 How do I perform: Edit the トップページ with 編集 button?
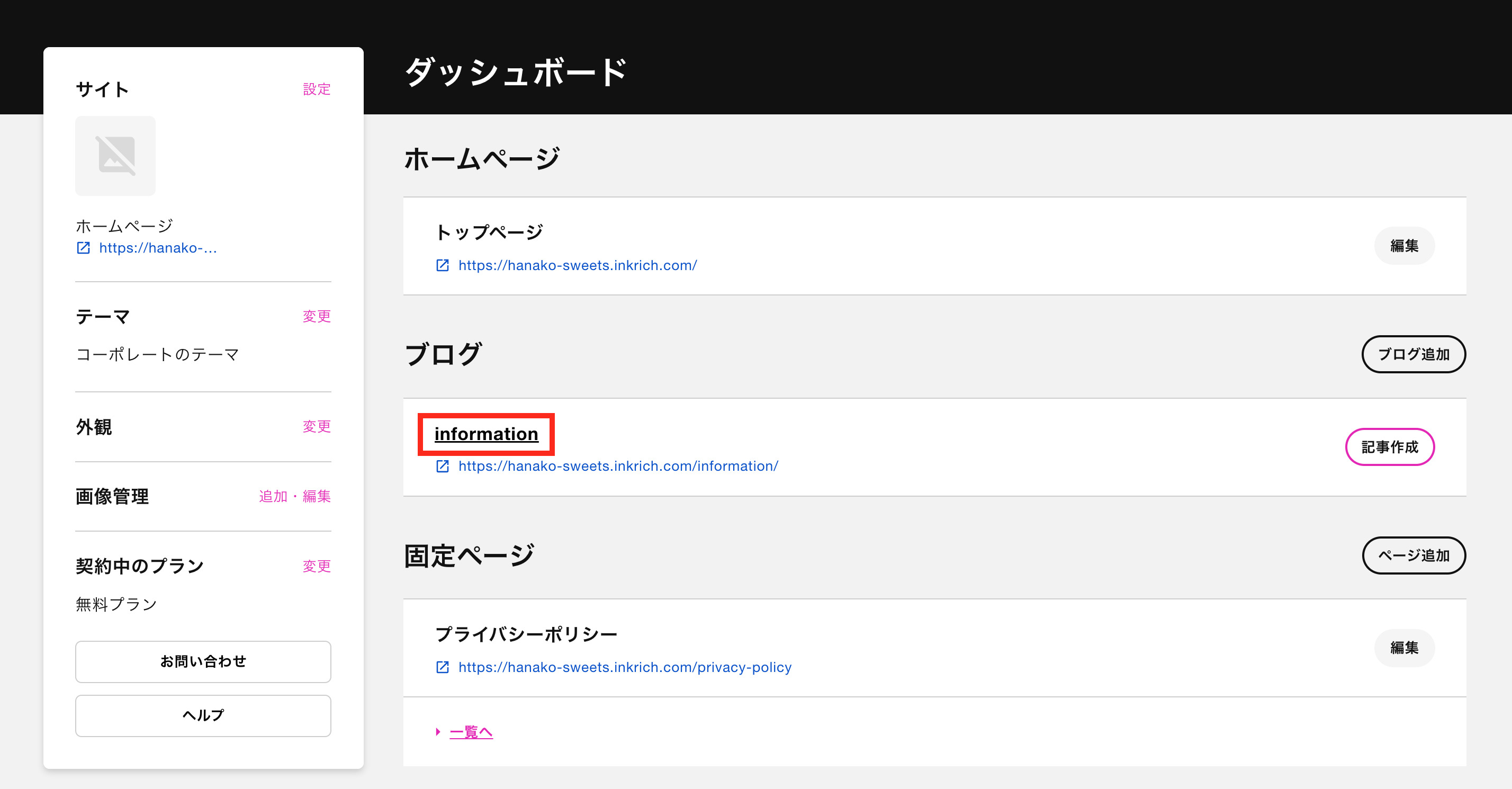coord(1404,245)
